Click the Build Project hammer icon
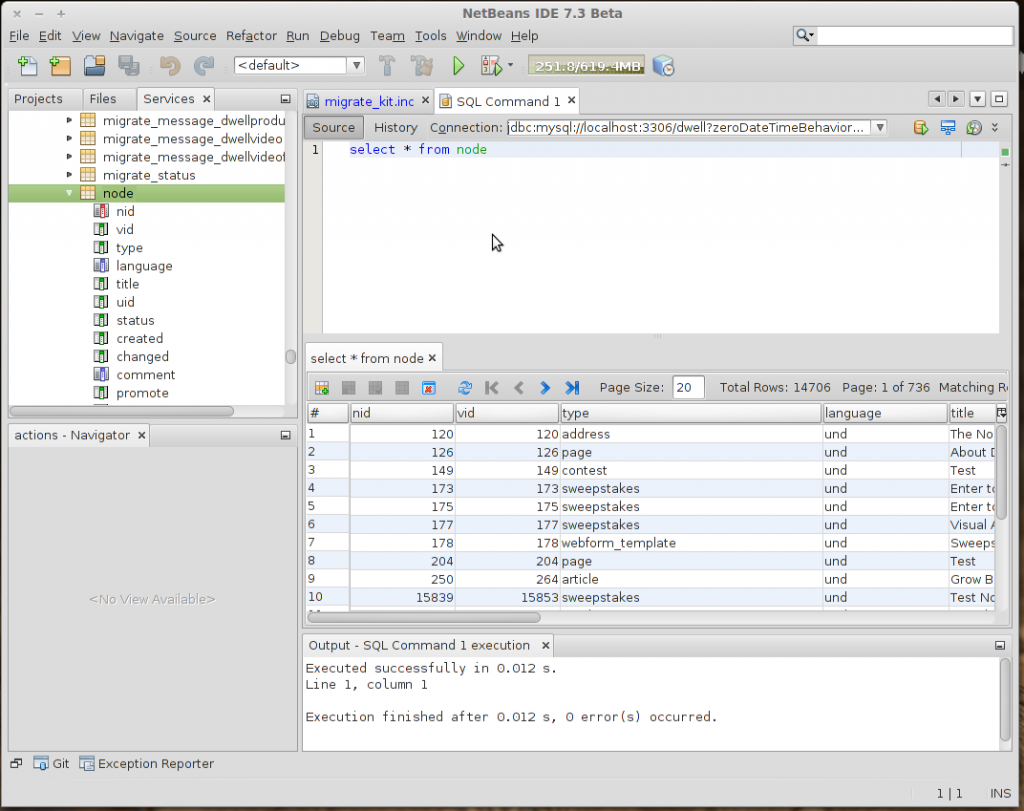1024x811 pixels. point(387,66)
